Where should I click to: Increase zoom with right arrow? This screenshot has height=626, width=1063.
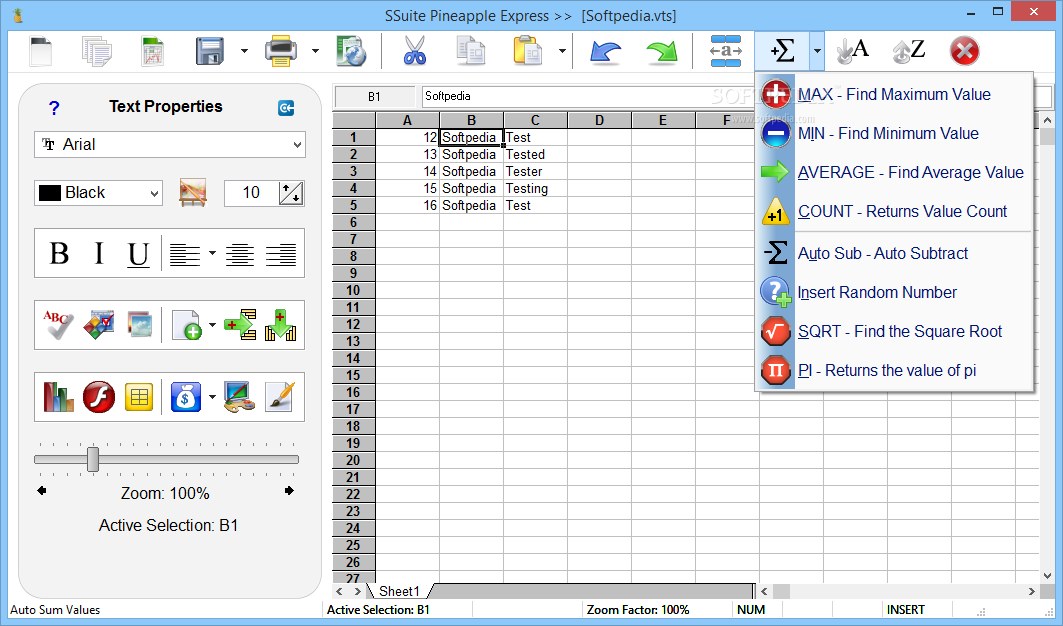coord(289,490)
